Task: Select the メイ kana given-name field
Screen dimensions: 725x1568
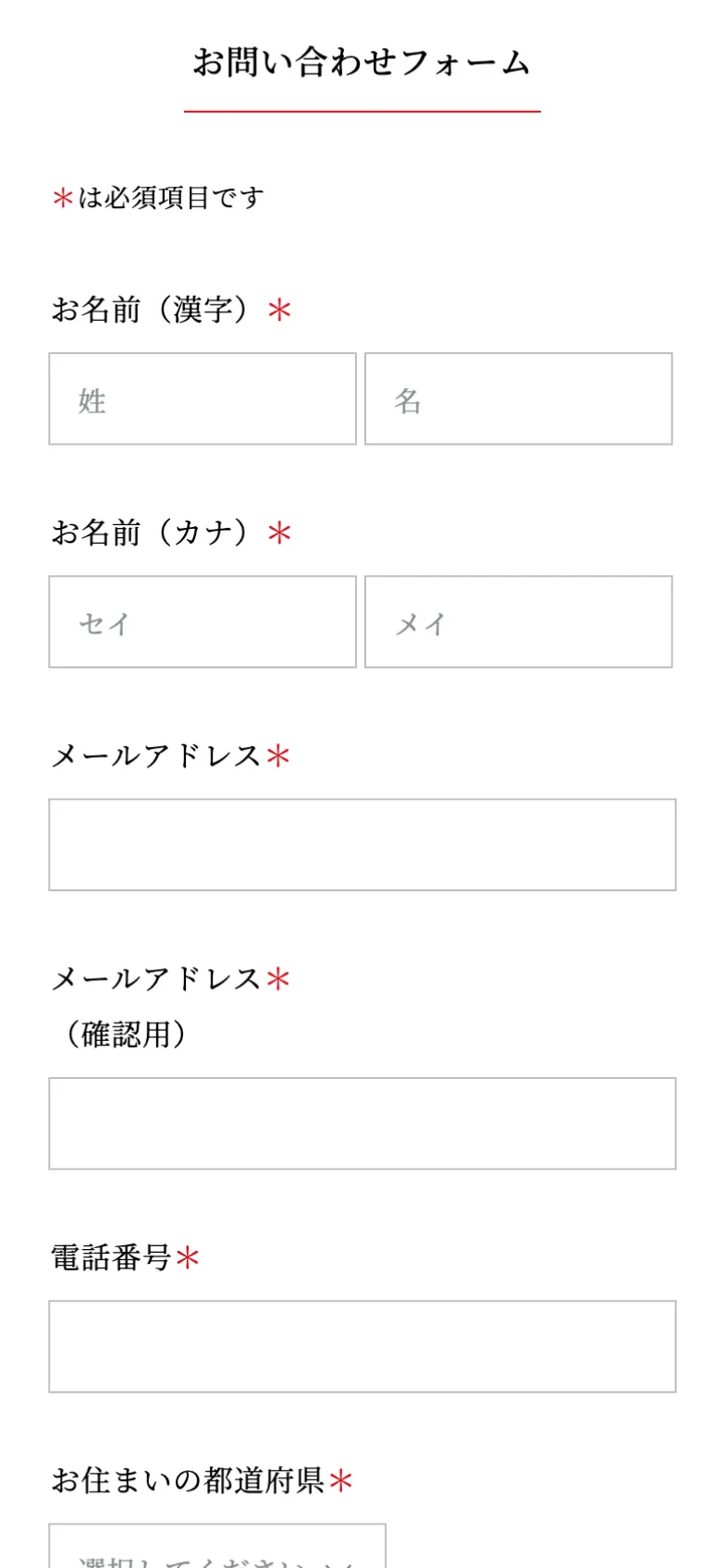Action: (518, 621)
